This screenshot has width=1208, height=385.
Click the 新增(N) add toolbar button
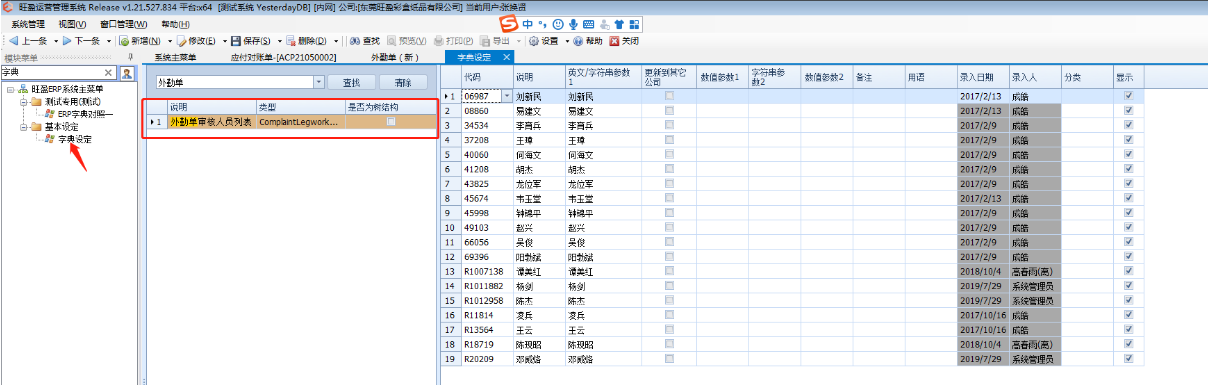pos(139,41)
